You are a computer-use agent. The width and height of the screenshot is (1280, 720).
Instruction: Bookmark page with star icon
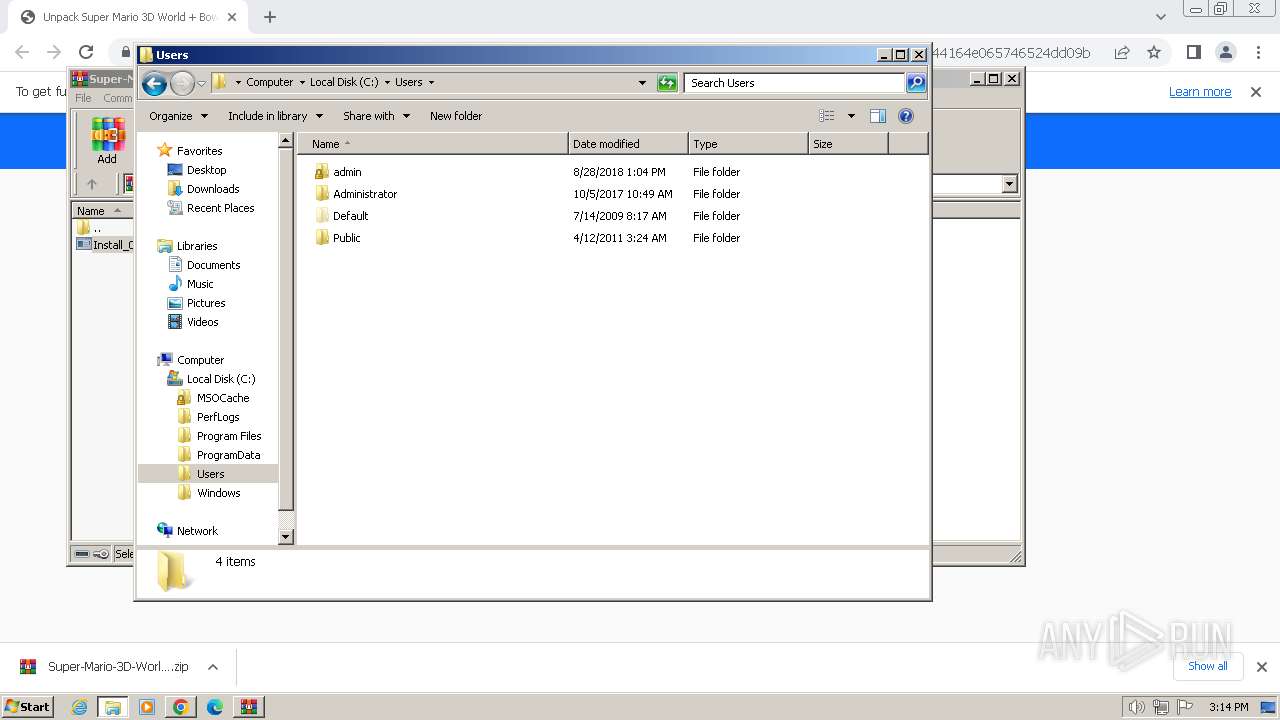[x=1154, y=52]
